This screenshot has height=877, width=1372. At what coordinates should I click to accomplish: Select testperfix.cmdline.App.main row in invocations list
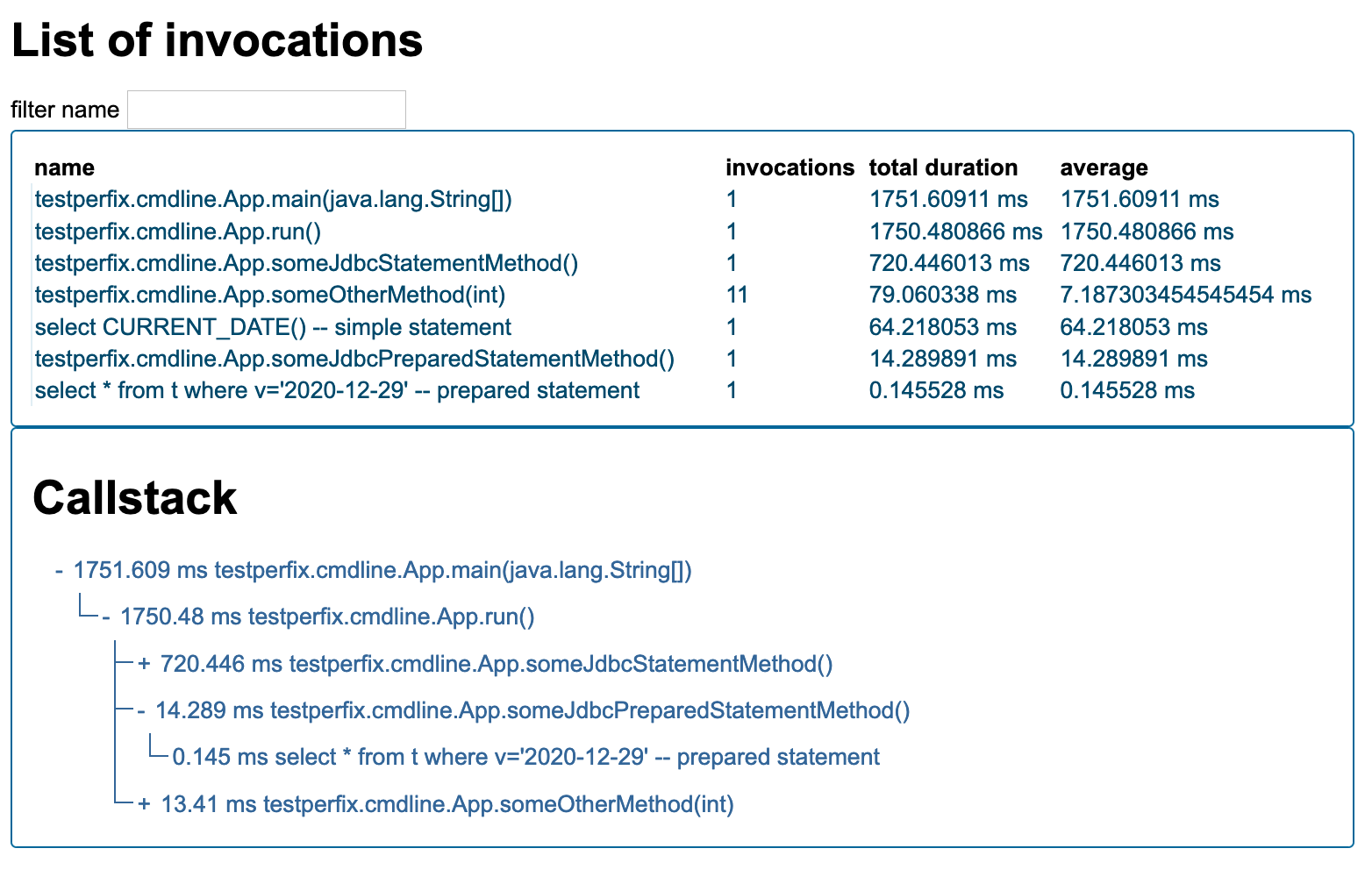(x=273, y=200)
